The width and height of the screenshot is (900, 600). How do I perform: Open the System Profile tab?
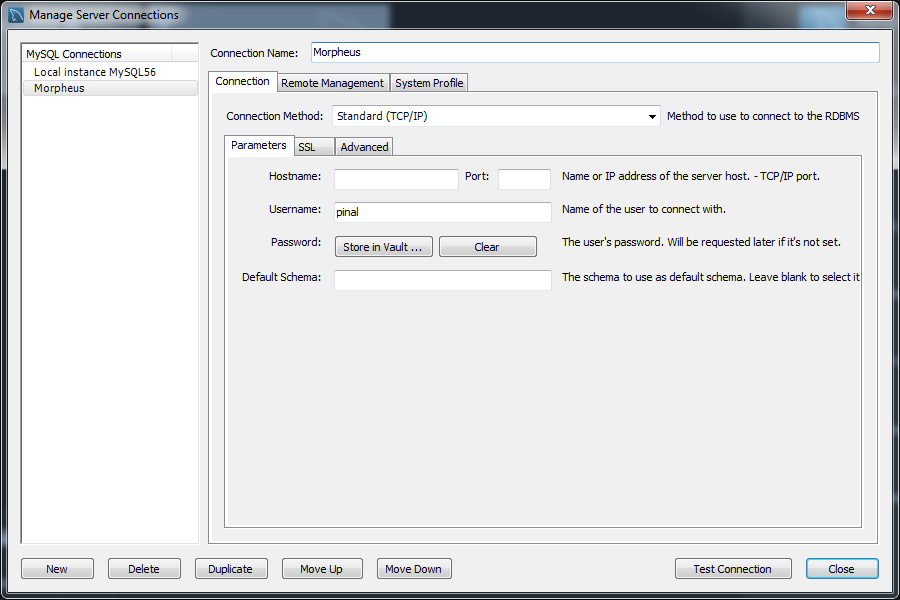[x=429, y=83]
